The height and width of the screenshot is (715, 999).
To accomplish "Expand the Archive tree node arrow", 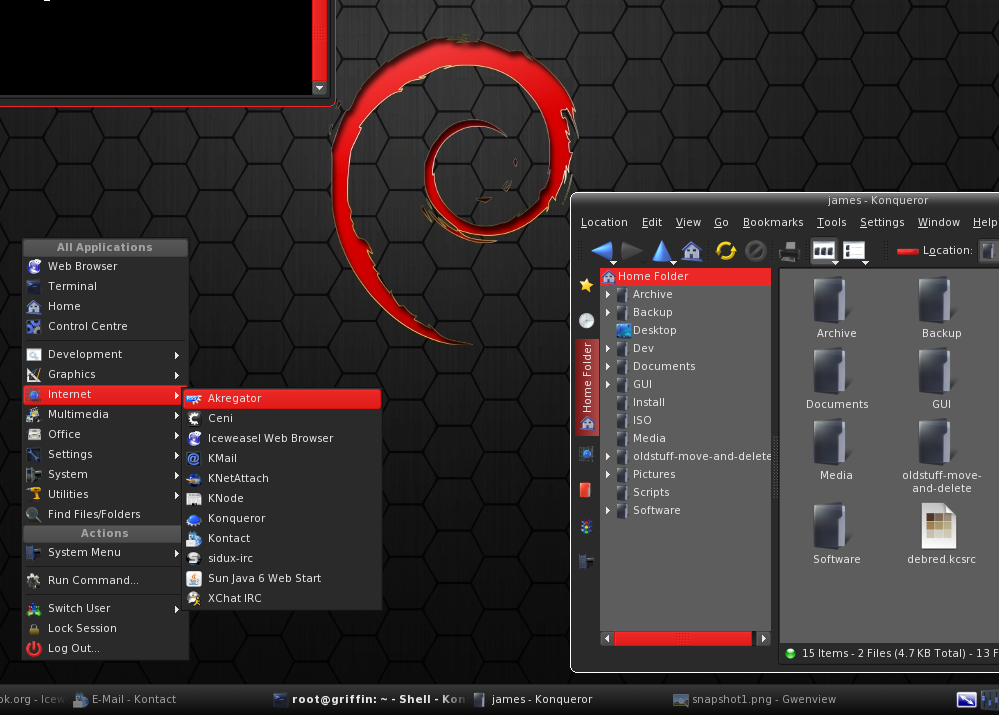I will [x=608, y=294].
